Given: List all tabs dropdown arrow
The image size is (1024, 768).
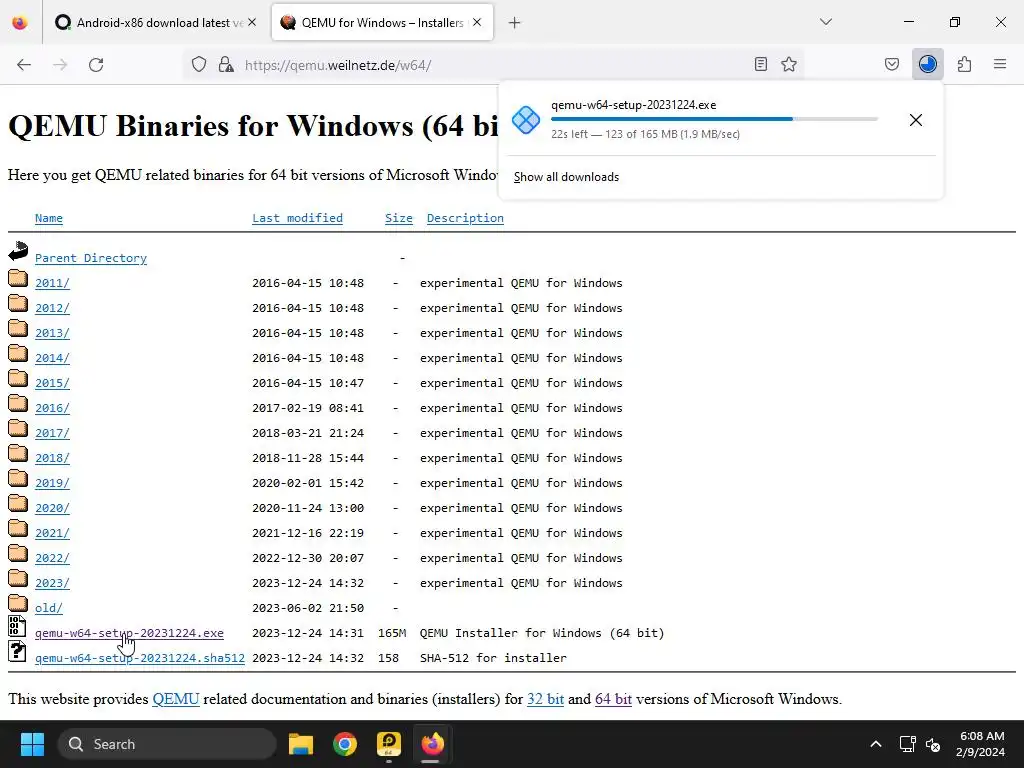Looking at the screenshot, I should tap(825, 22).
